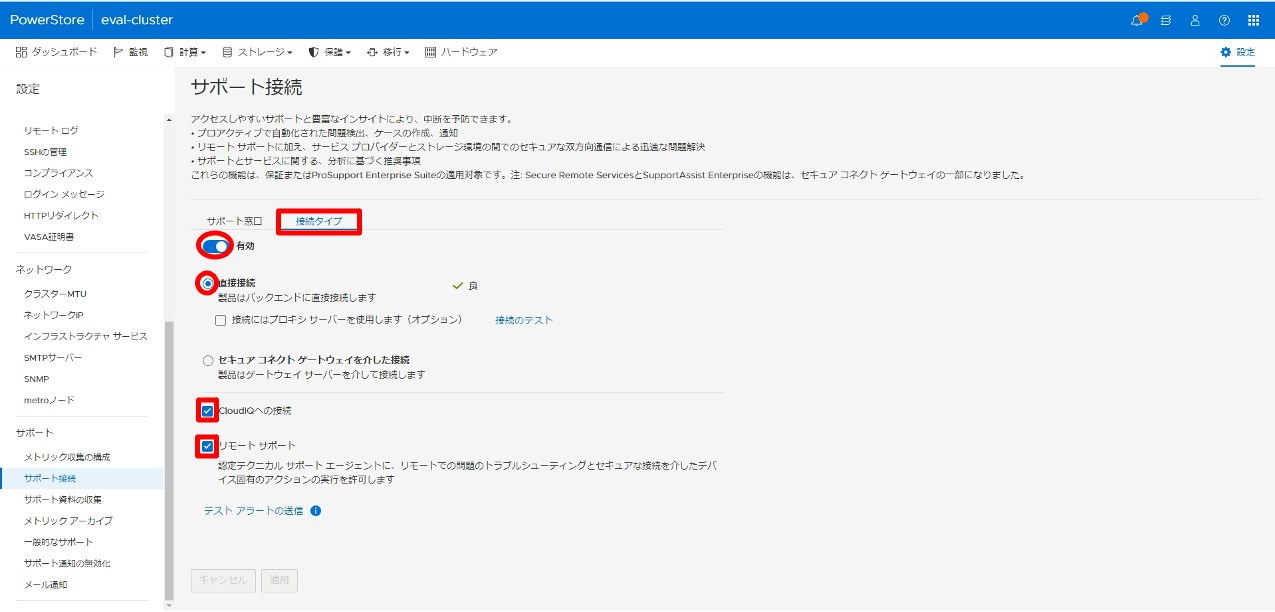Go to ダッシュボード from the top navigation
The image size is (1275, 612).
click(56, 52)
